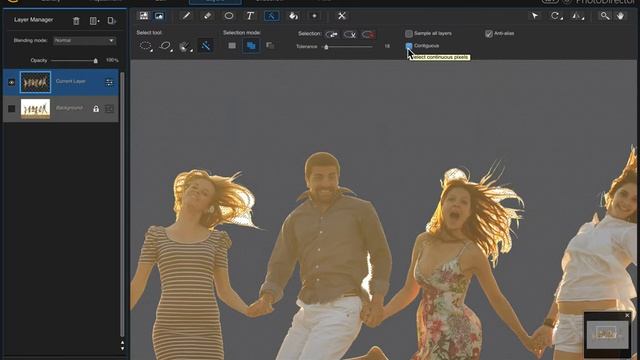Open Background layer settings icon
This screenshot has width=640, height=360.
109,109
